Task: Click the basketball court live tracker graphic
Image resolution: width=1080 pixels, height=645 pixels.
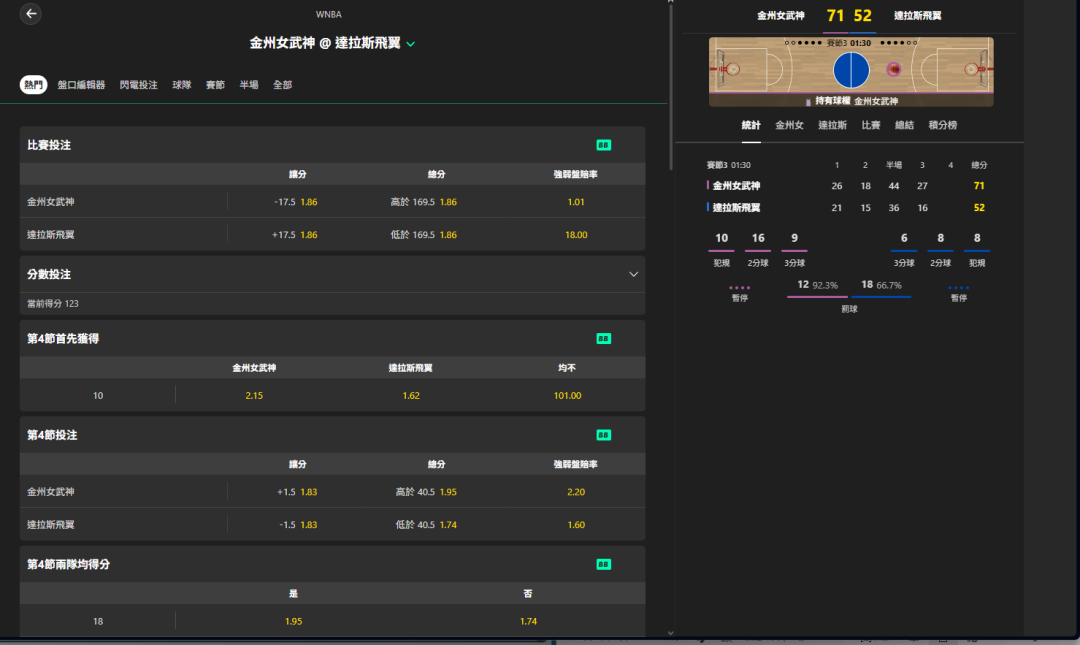Action: tap(851, 72)
